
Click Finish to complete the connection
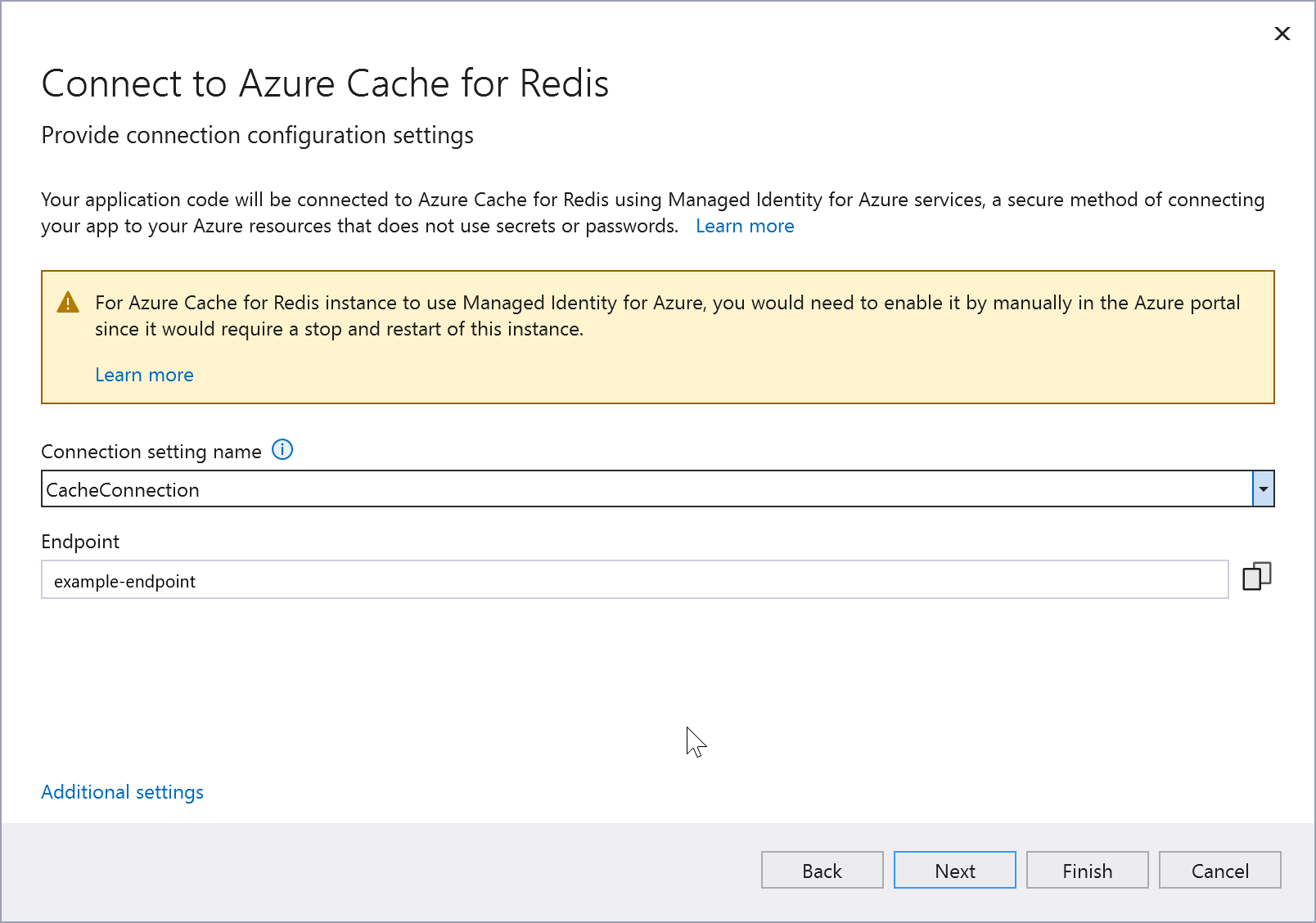1087,870
